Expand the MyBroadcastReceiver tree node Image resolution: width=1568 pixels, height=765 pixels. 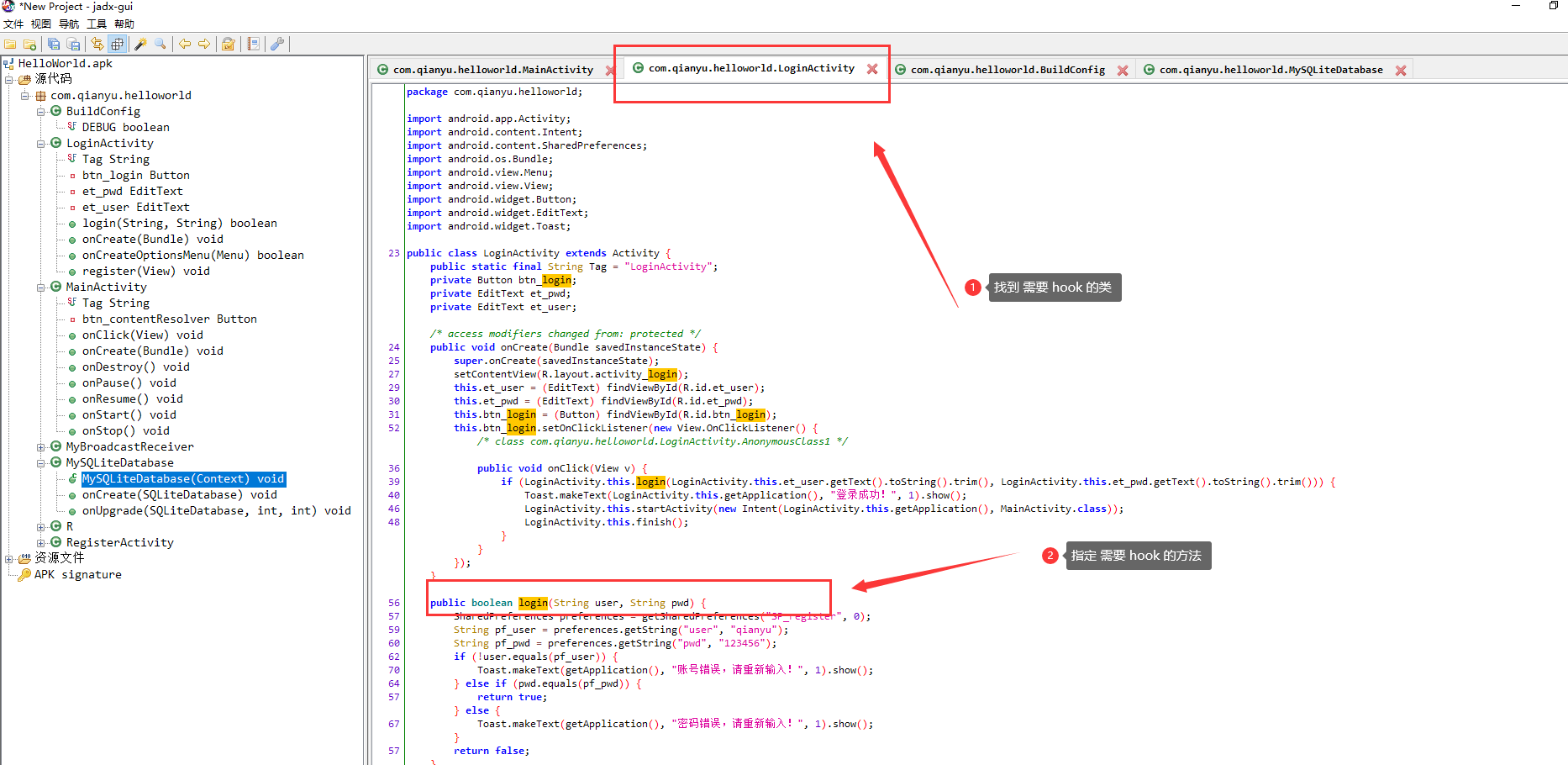pos(40,446)
